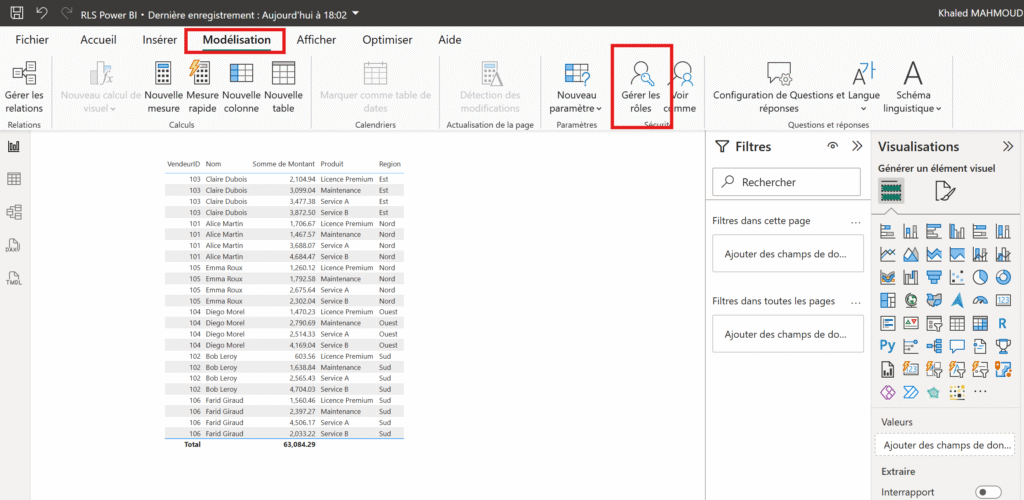Image resolution: width=1024 pixels, height=500 pixels.
Task: Click the Valeurs add data fields well
Action: 945,445
